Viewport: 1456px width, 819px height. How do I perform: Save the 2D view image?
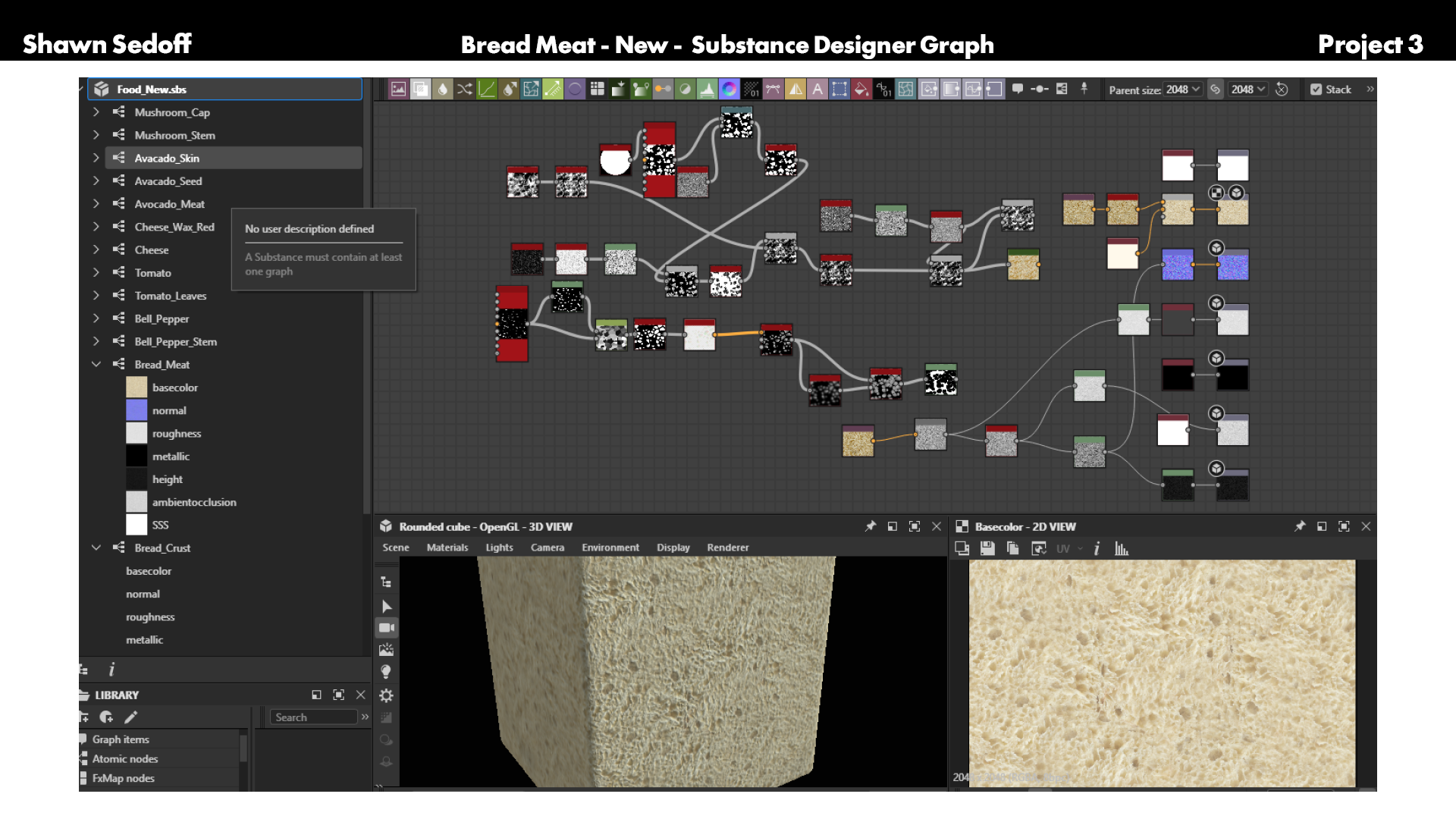click(x=987, y=548)
